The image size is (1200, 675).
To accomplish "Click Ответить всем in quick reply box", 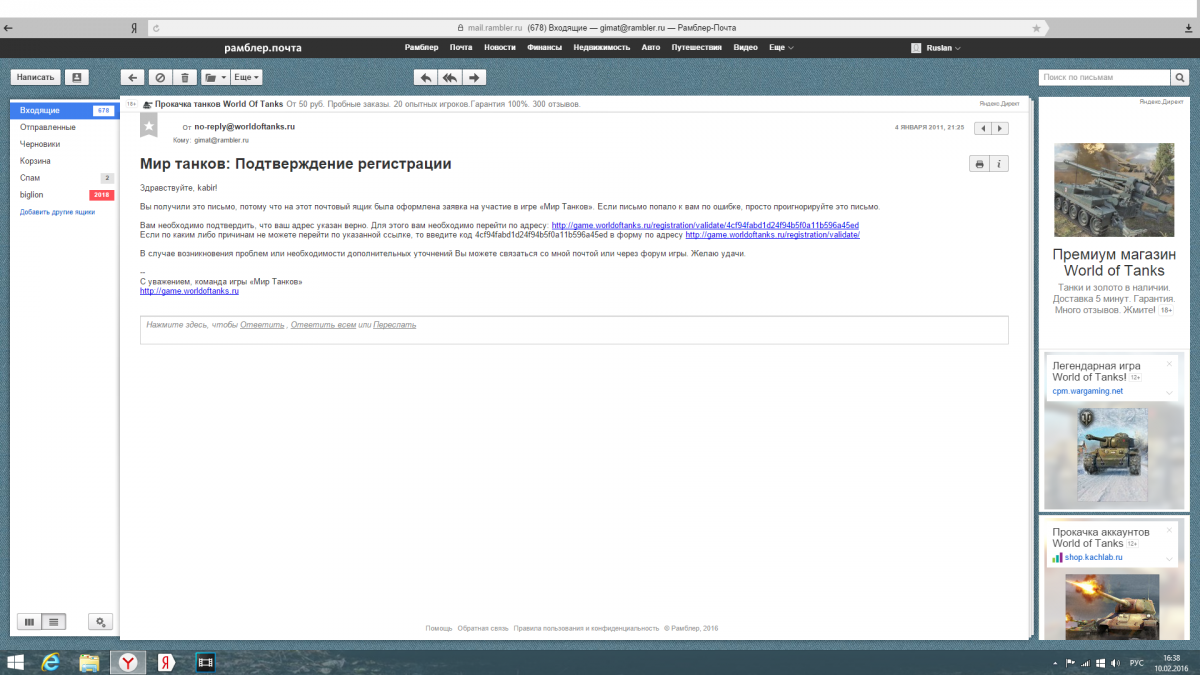I will pyautogui.click(x=324, y=325).
